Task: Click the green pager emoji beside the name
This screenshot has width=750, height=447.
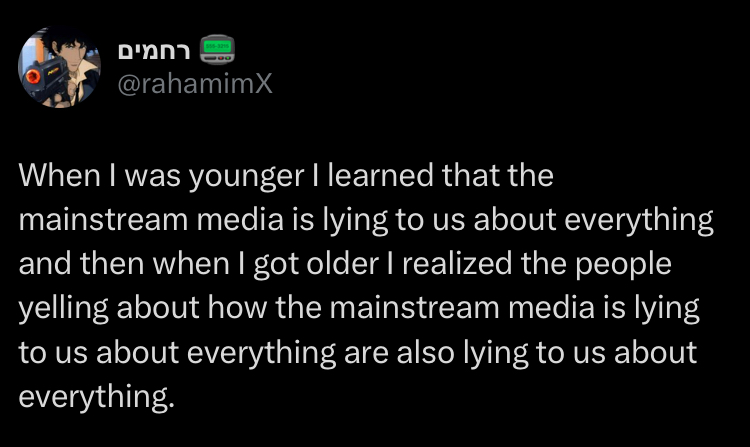Action: [217, 49]
